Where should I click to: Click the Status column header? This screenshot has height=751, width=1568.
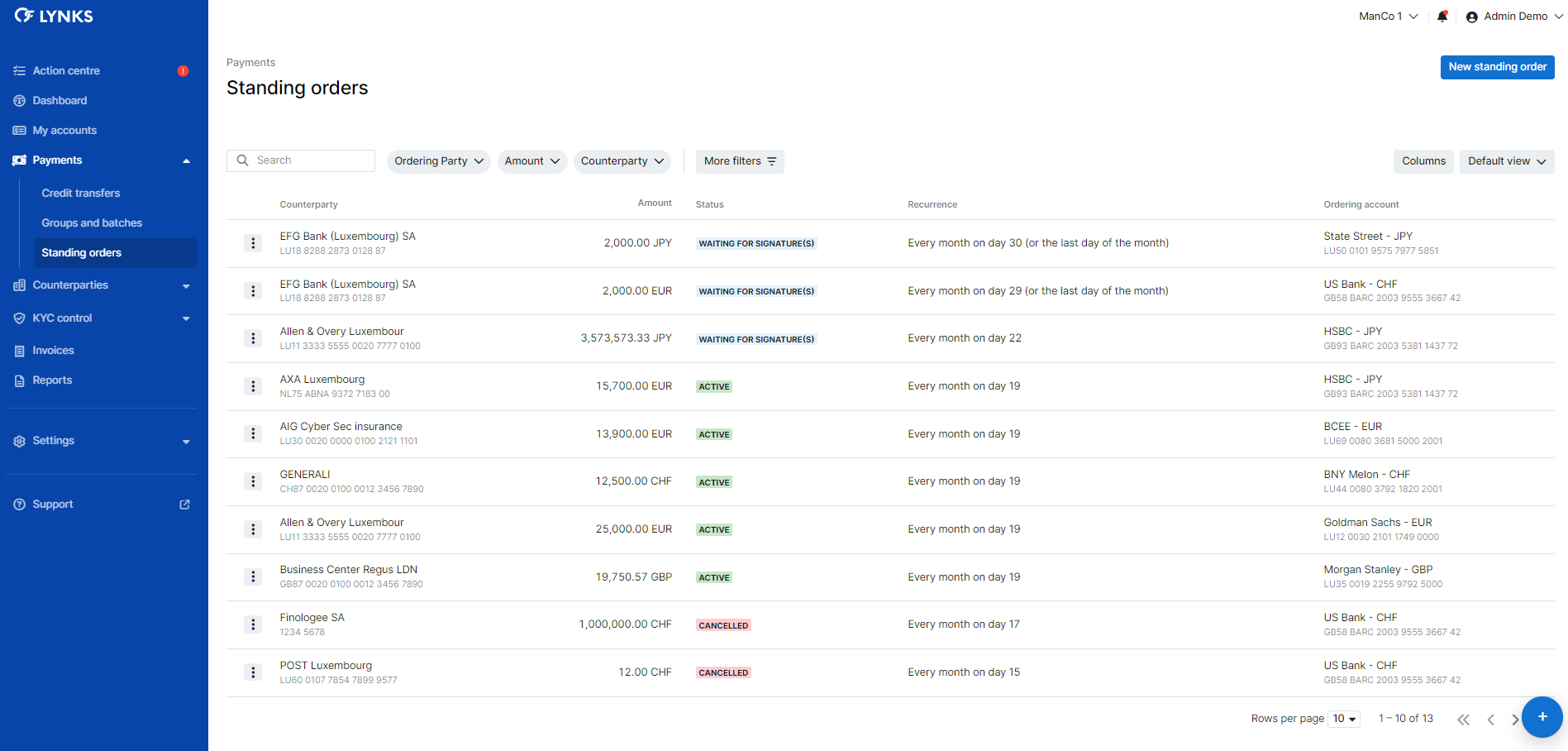(709, 205)
